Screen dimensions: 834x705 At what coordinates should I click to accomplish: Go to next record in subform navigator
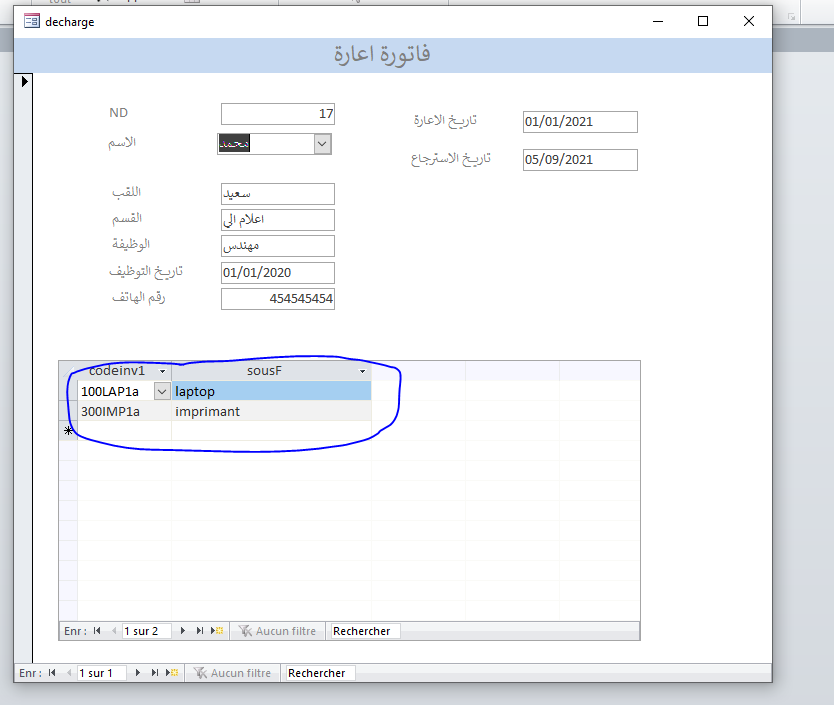tap(183, 631)
